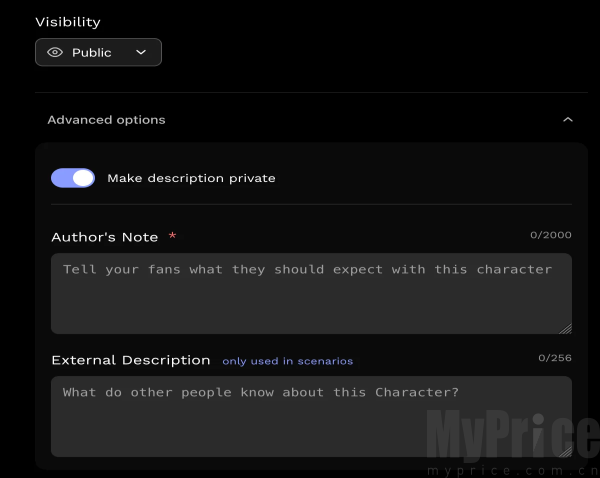The height and width of the screenshot is (478, 600).
Task: Click the 'Advanced options' header text
Action: coord(106,120)
